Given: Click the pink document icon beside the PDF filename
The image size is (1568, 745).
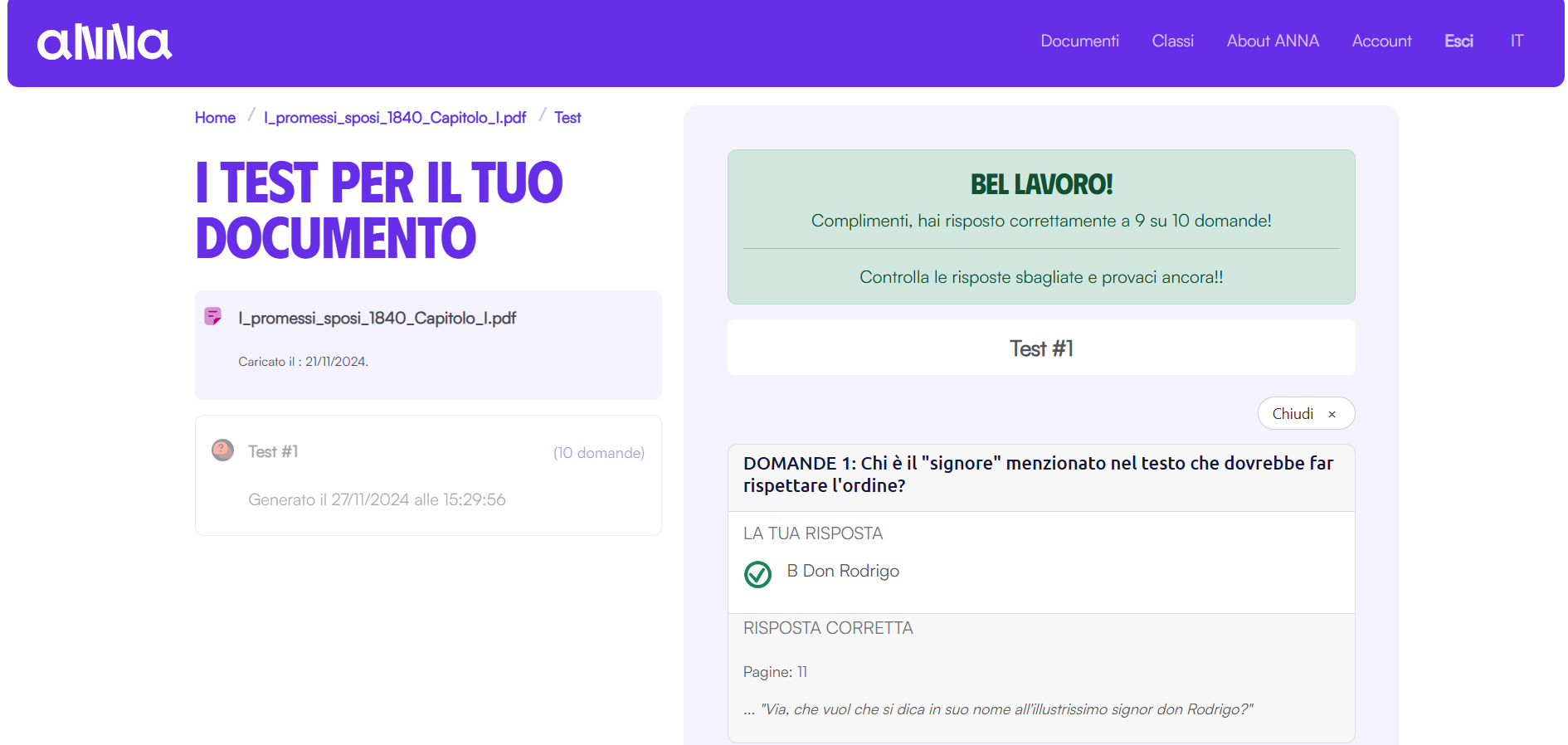Looking at the screenshot, I should click(x=213, y=316).
